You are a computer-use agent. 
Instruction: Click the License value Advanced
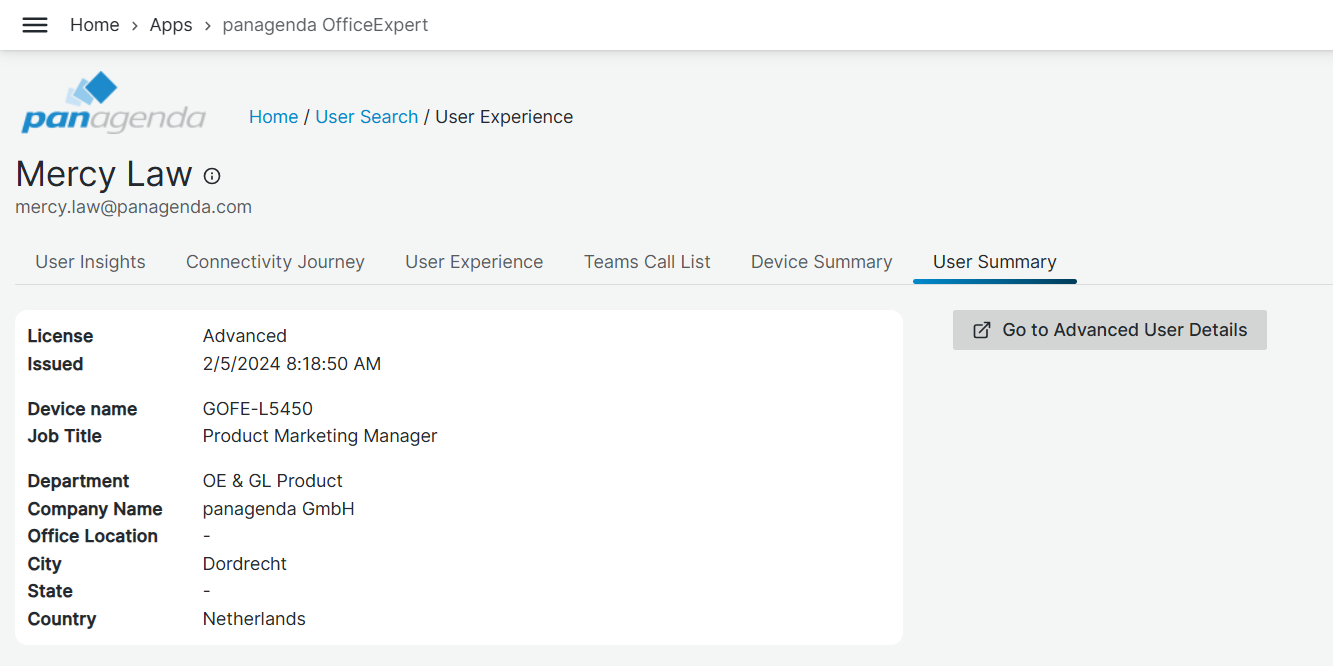[x=245, y=336]
